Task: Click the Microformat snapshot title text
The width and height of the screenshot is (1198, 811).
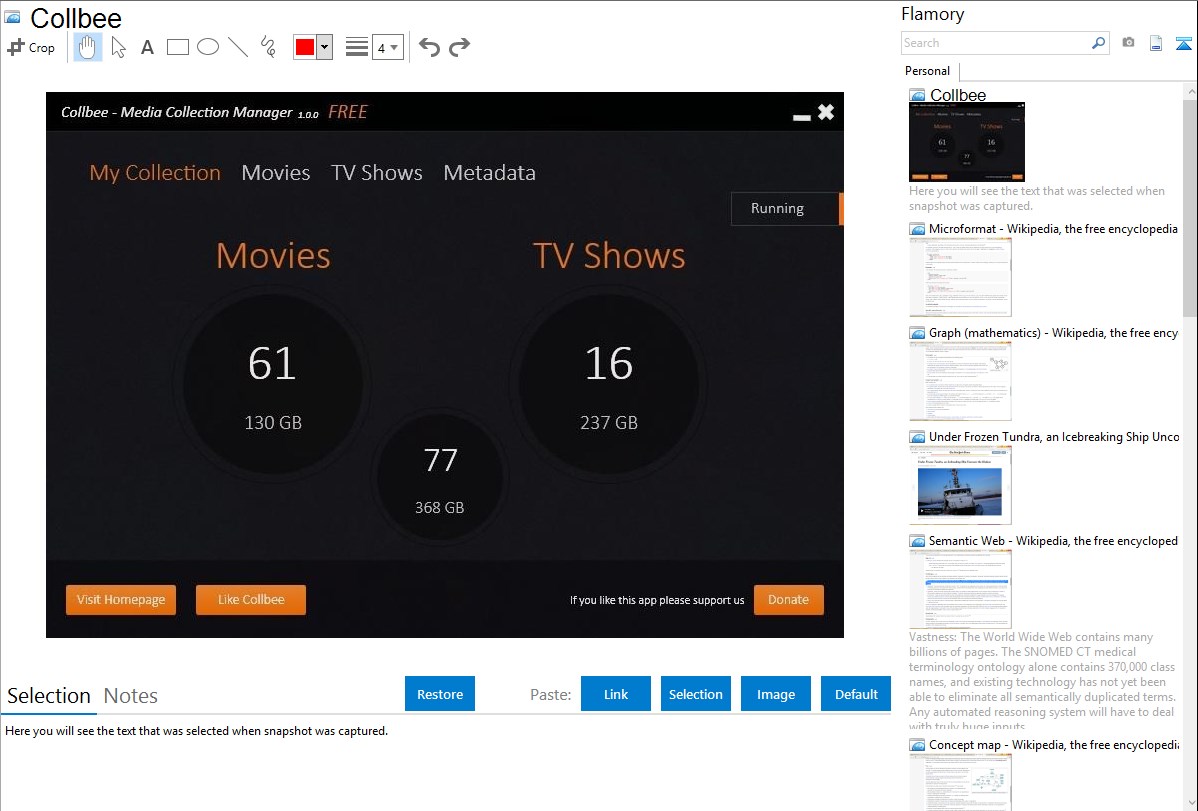Action: [1053, 229]
